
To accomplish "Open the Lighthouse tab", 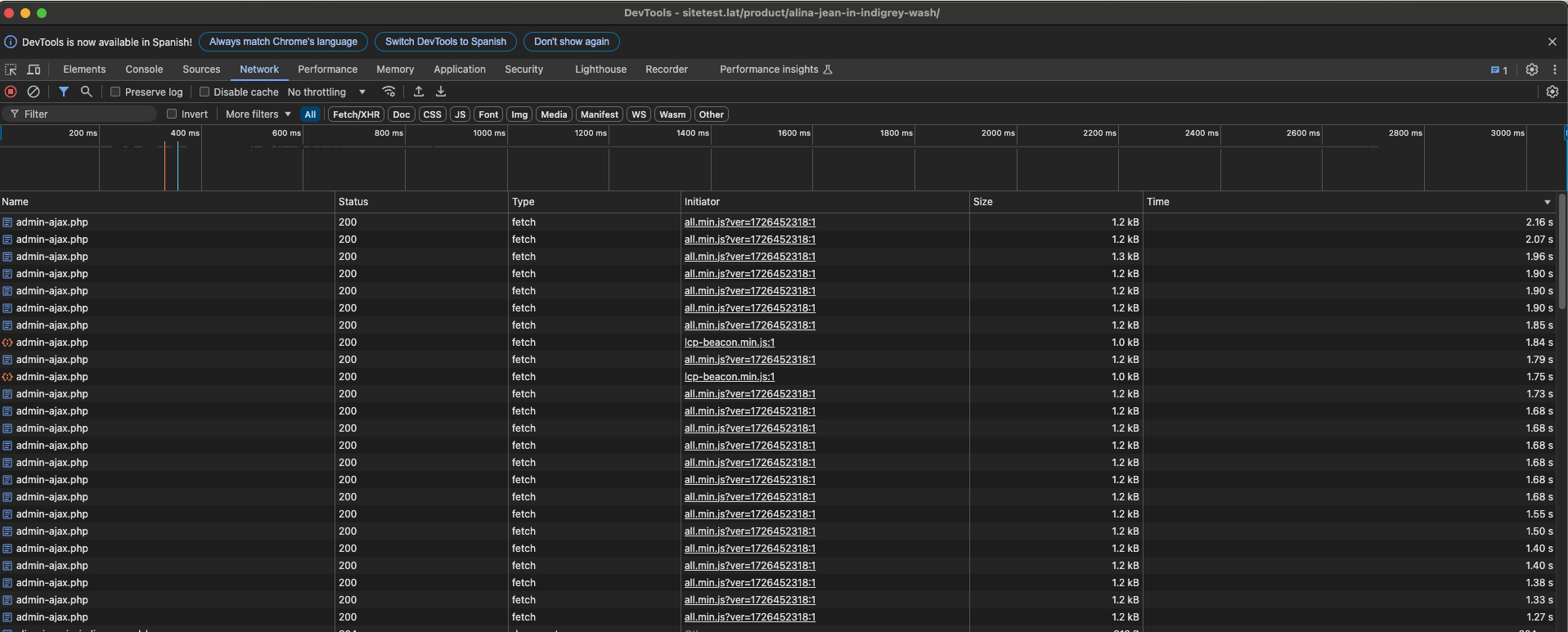I will (600, 69).
